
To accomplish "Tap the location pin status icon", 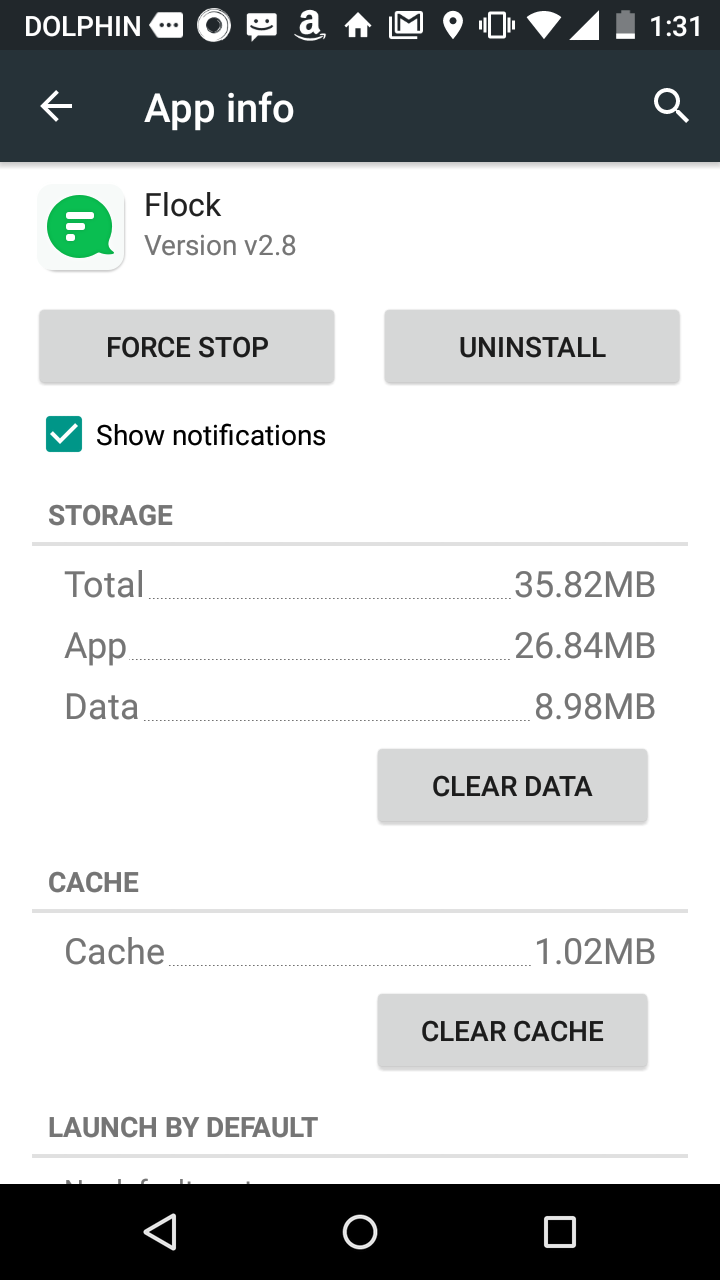I will [452, 25].
